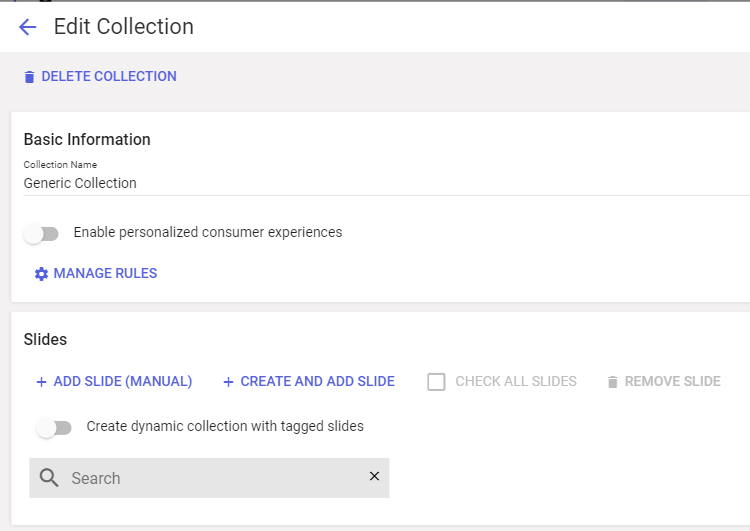This screenshot has width=750, height=531.
Task: Click the trash icon beside Delete Collection
Action: (x=29, y=77)
